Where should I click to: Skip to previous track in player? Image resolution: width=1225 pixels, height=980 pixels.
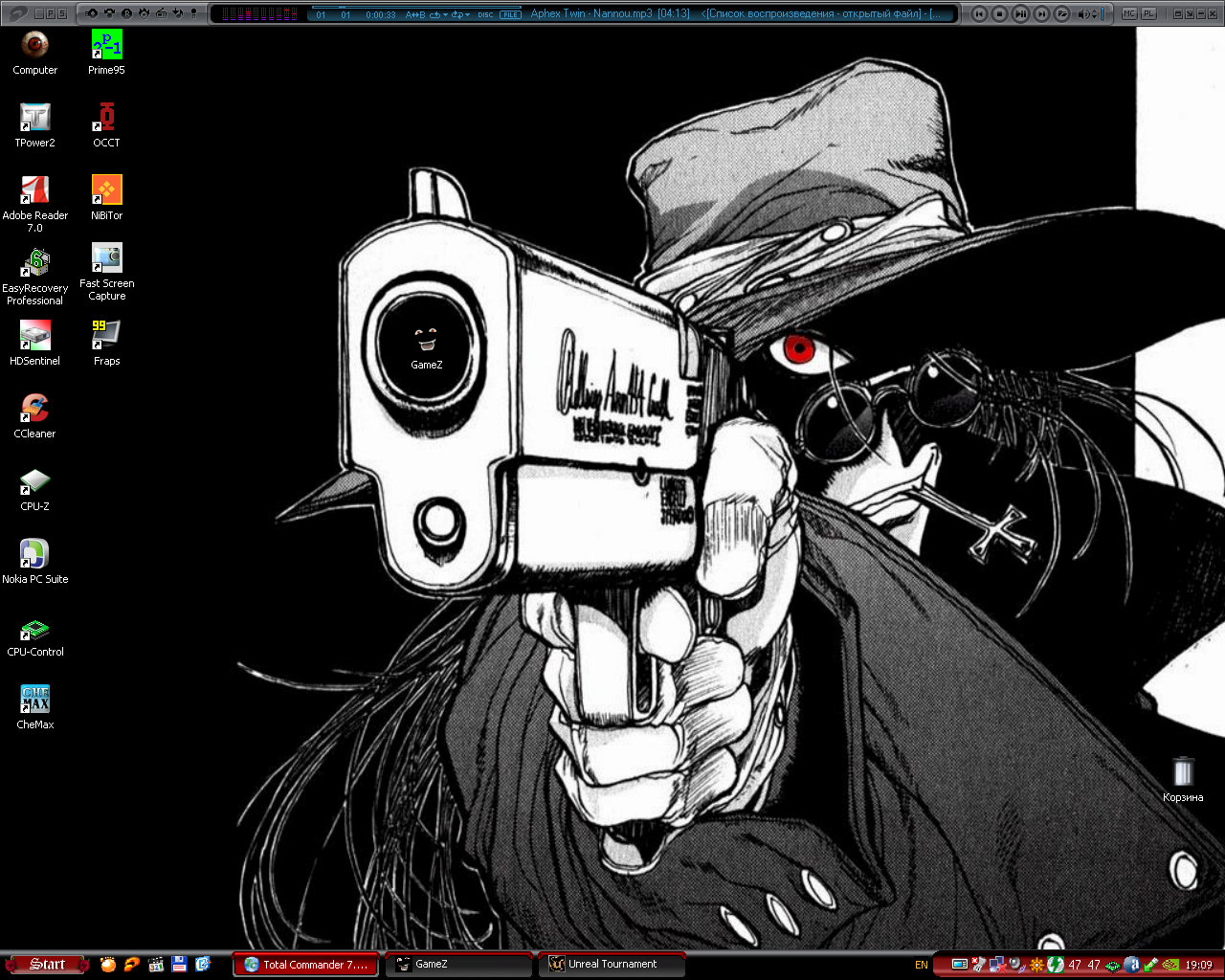(x=979, y=13)
